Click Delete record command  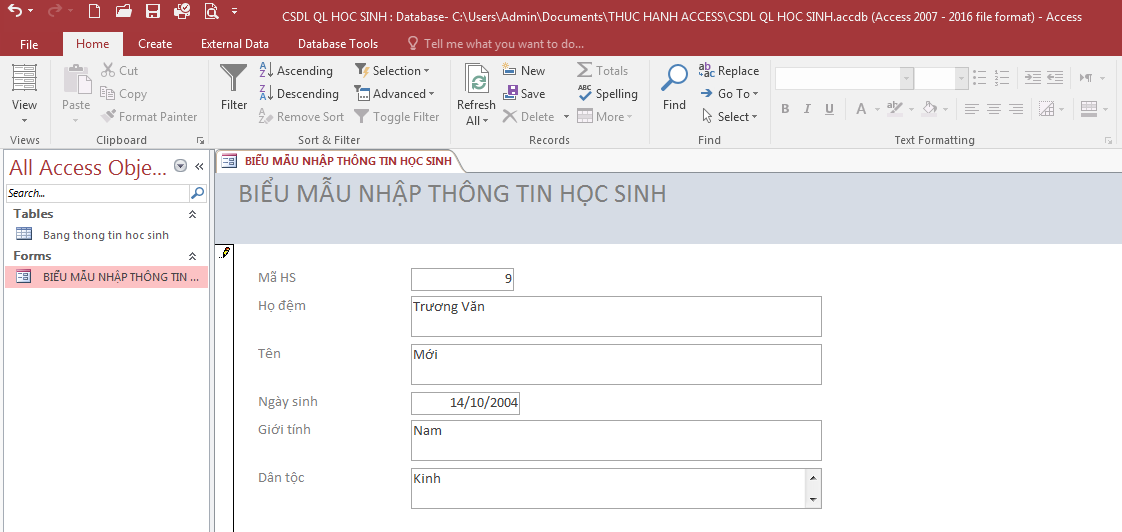[x=529, y=116]
